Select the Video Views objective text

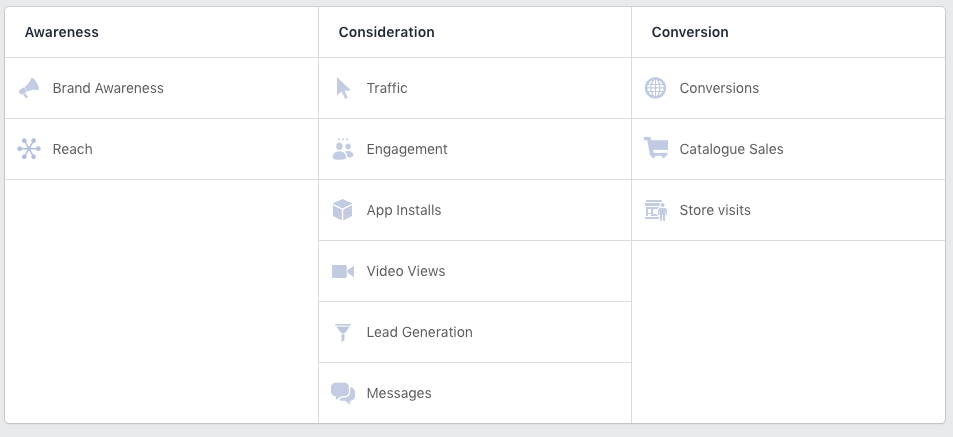405,271
